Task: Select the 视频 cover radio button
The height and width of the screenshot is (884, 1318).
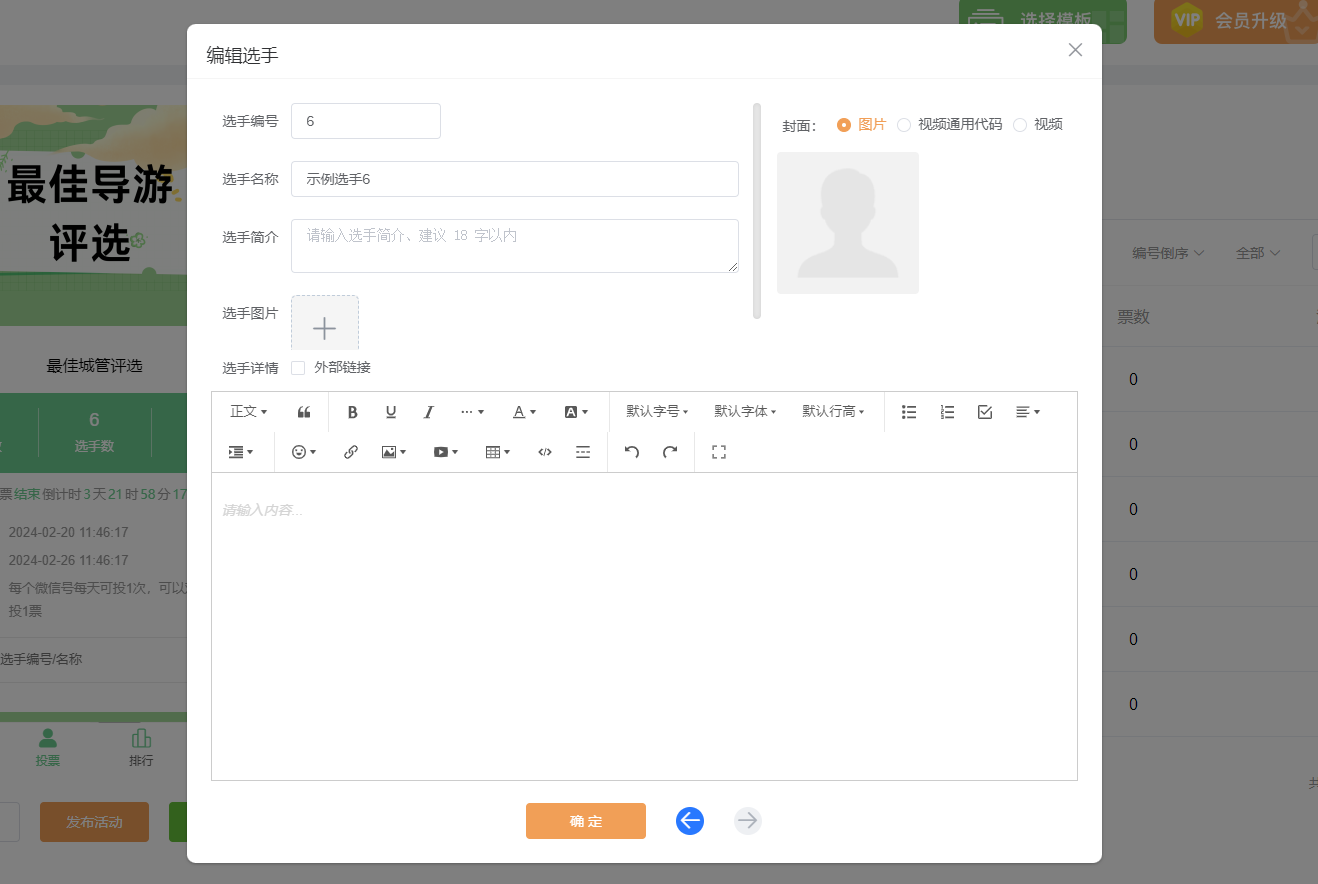Action: pos(1020,125)
